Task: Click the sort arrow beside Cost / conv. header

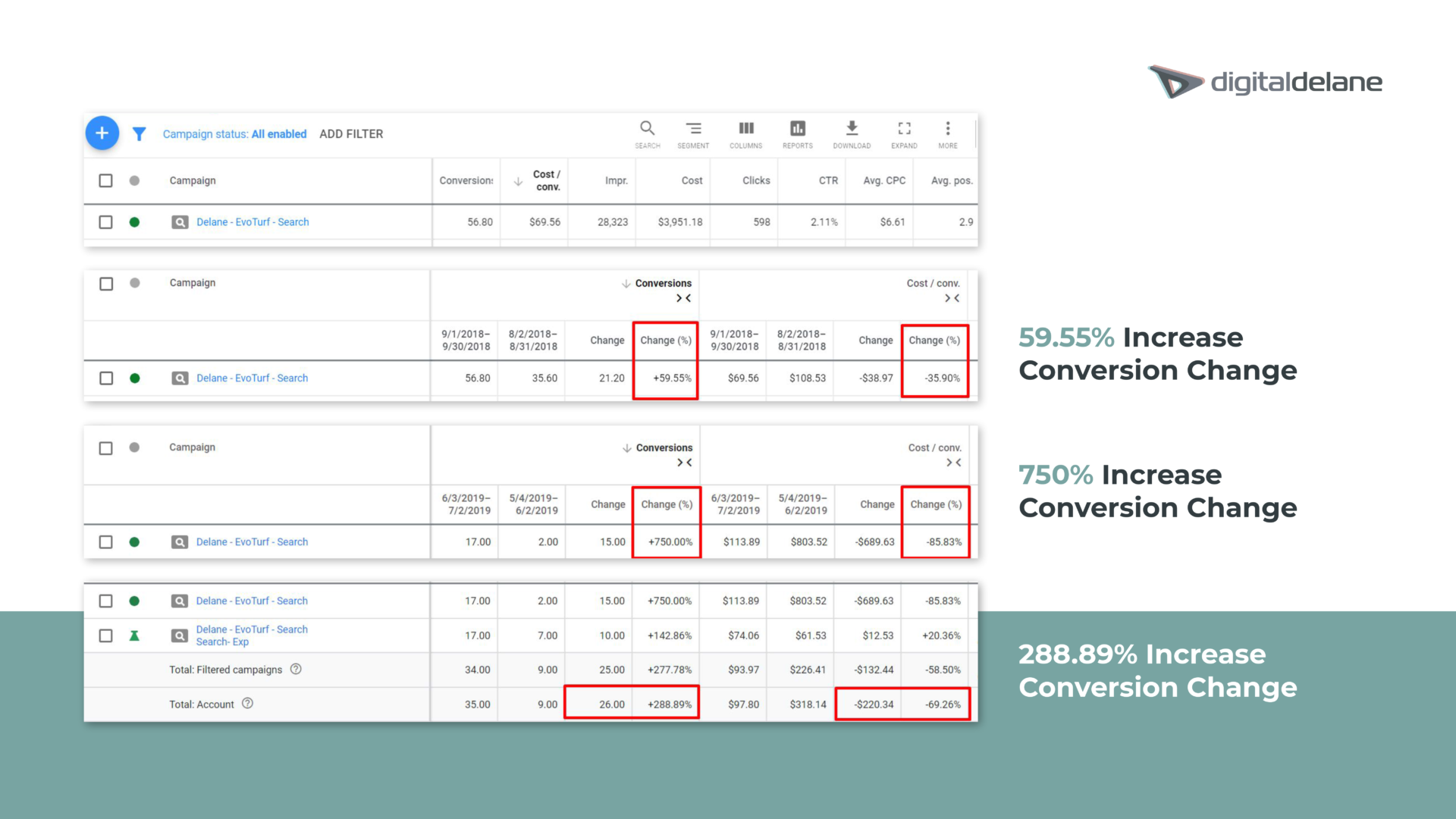Action: [x=518, y=181]
